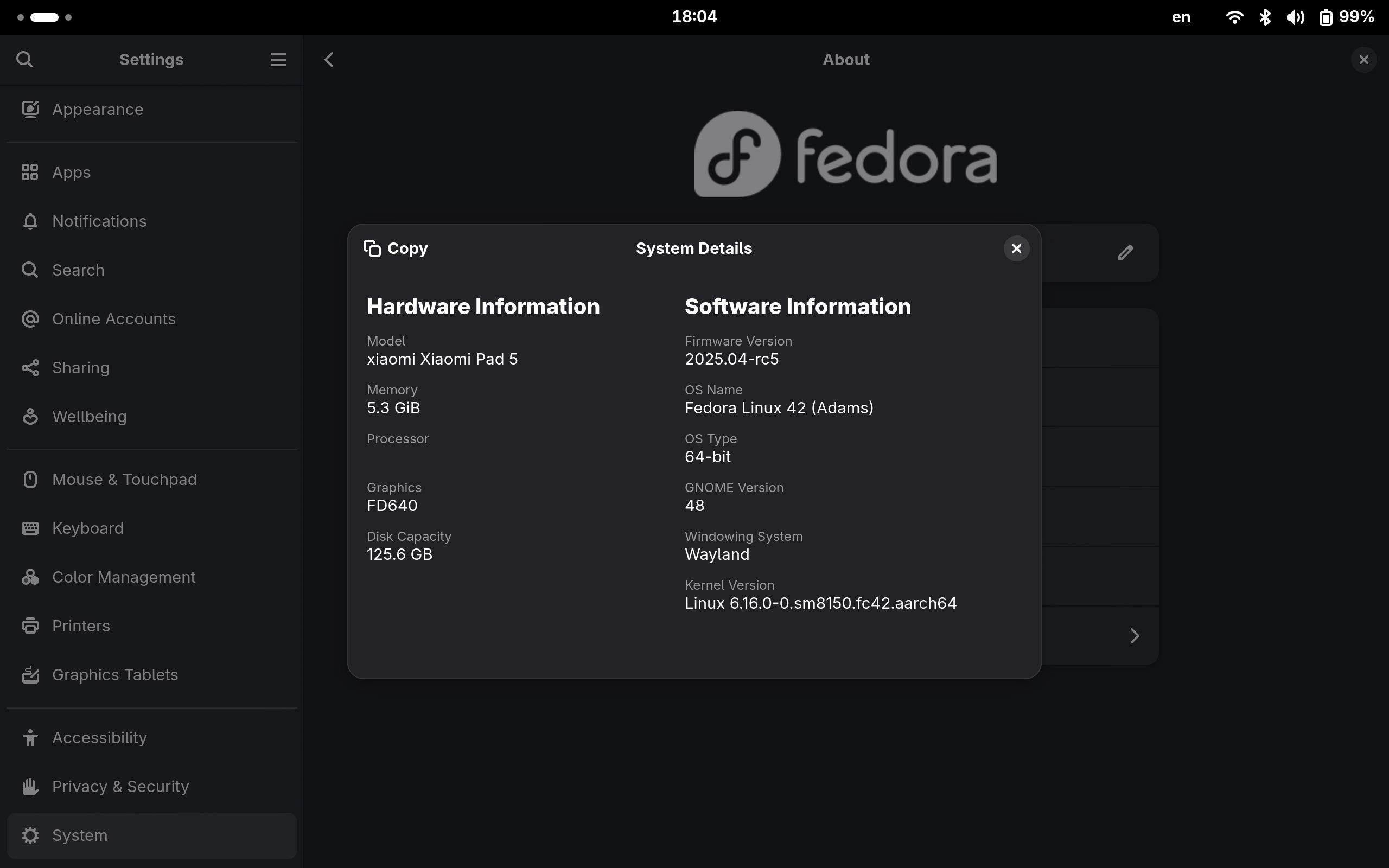
Task: Click the System gear icon
Action: click(30, 835)
